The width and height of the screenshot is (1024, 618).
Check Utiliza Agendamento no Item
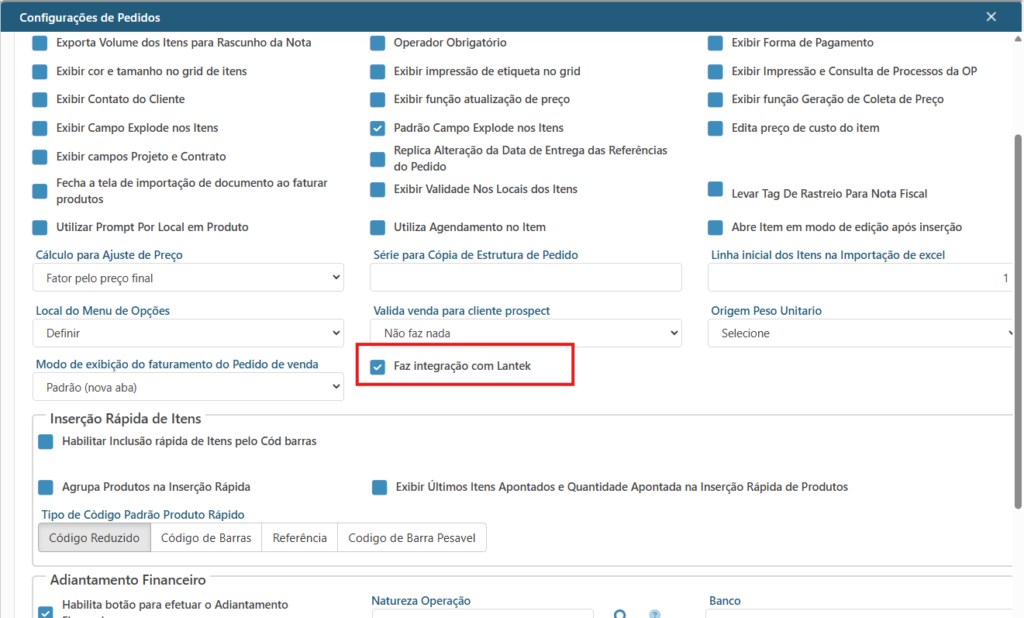pos(378,227)
